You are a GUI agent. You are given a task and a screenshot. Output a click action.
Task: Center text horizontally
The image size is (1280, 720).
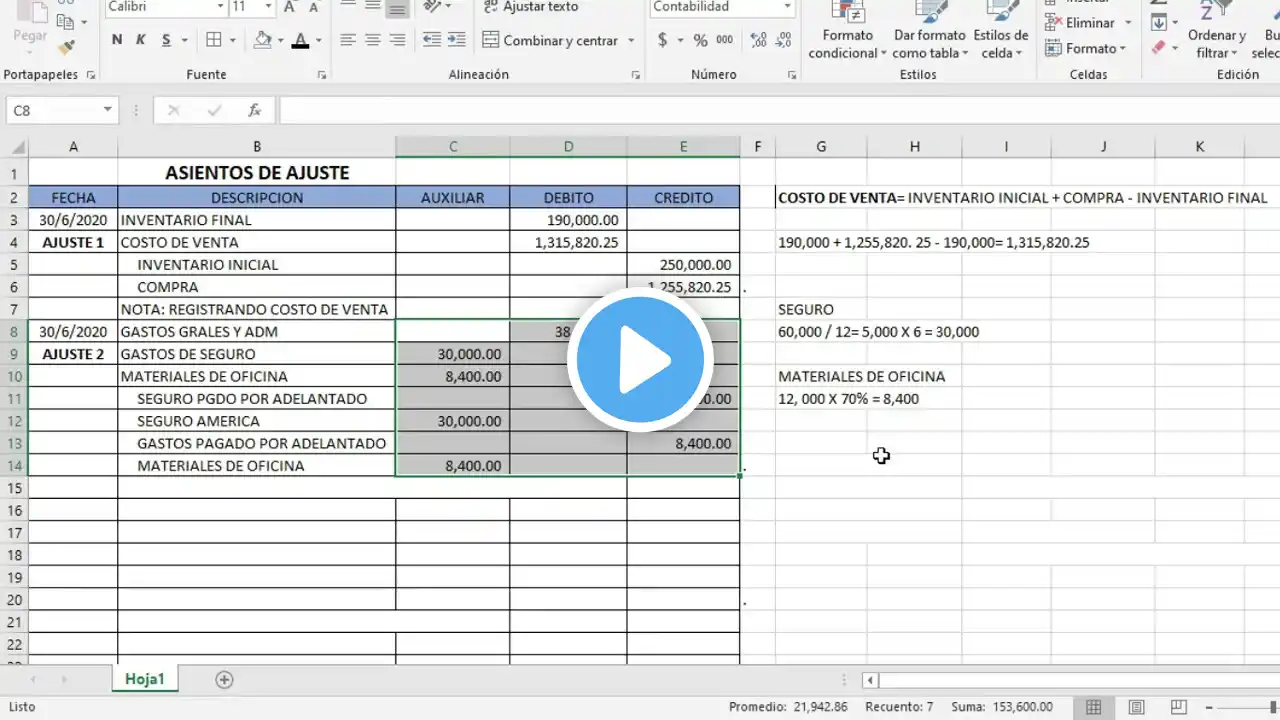pyautogui.click(x=373, y=40)
